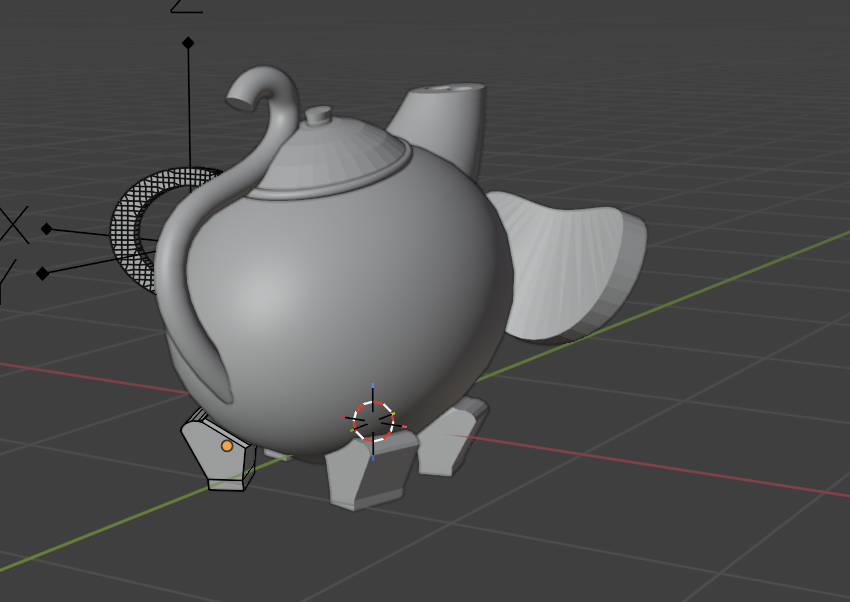The image size is (850, 602).
Task: Click the Z axis letter label
Action: 186,5
